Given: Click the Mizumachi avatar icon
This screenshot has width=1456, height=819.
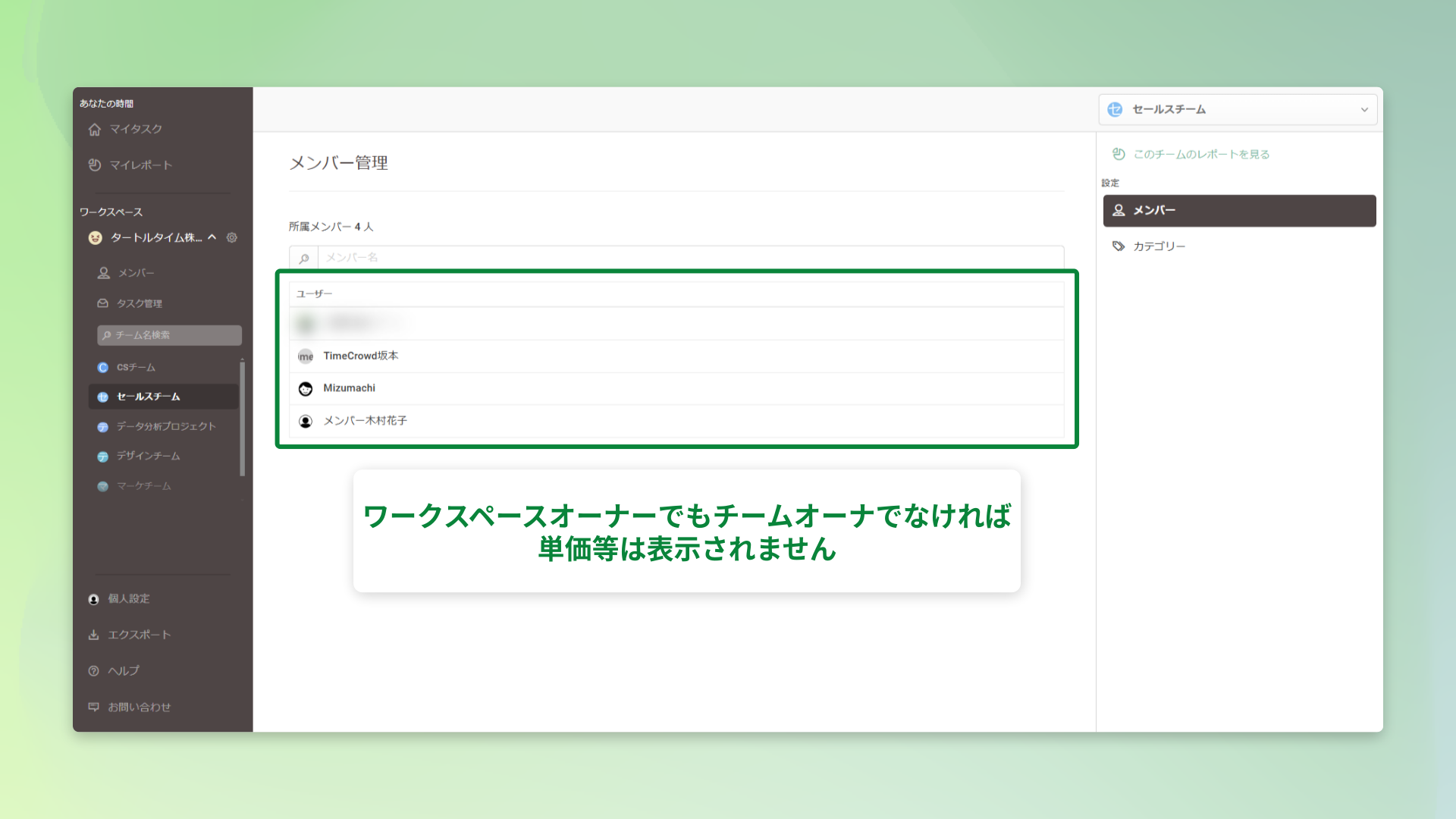Looking at the screenshot, I should pos(306,388).
